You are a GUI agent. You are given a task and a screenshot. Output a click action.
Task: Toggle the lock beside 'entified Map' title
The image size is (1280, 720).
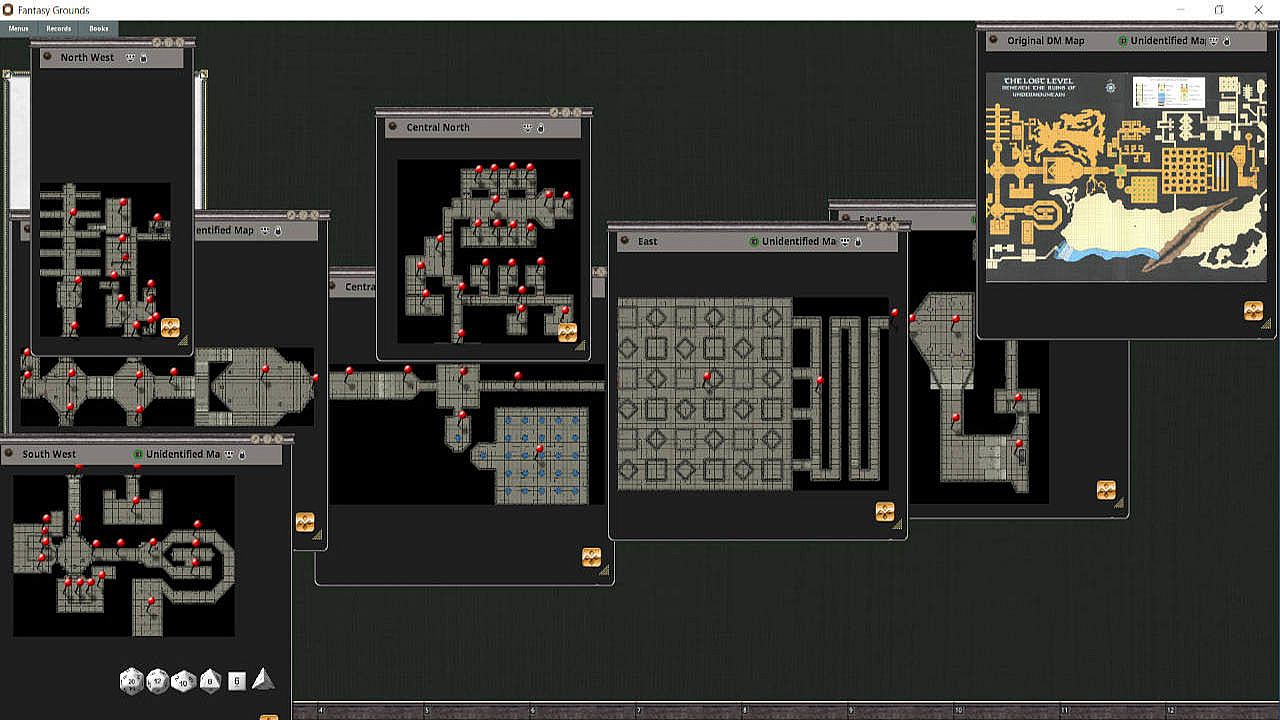(278, 231)
